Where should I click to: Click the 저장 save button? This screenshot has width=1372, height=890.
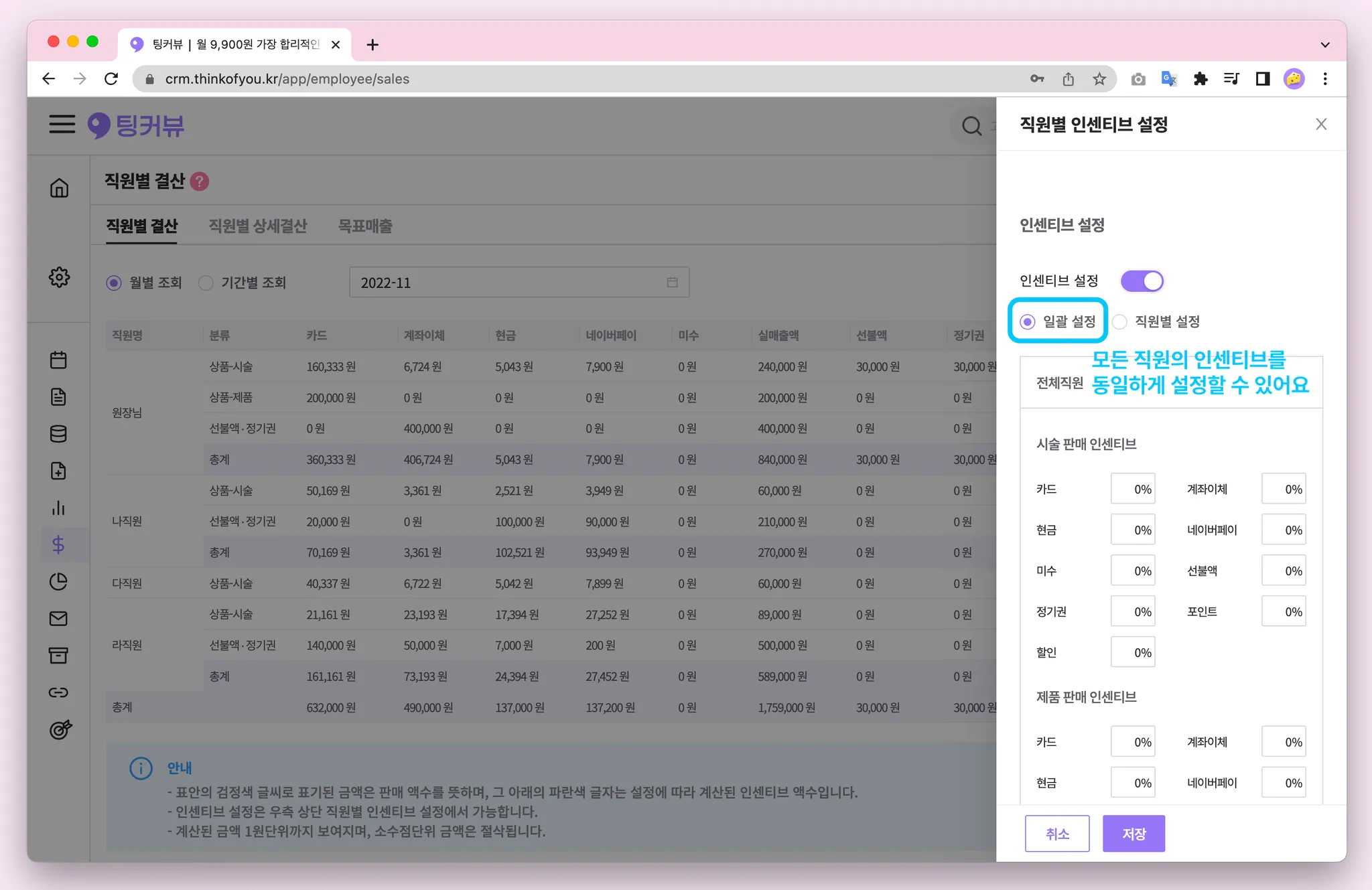pos(1134,834)
